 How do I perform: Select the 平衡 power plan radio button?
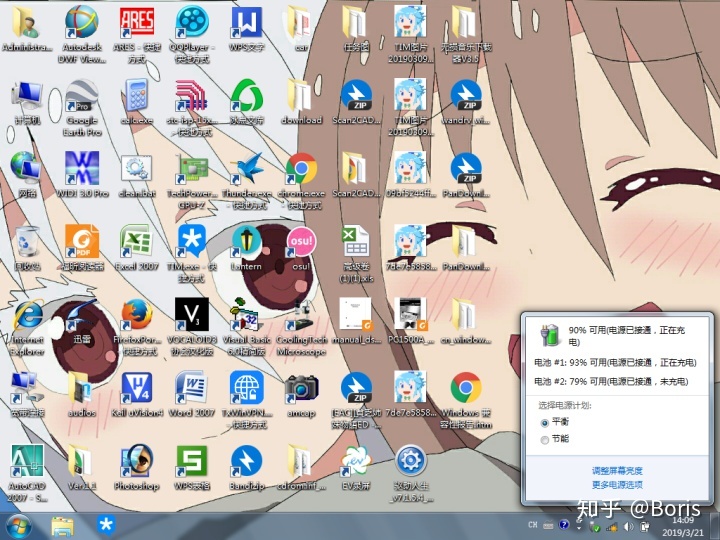coord(545,423)
